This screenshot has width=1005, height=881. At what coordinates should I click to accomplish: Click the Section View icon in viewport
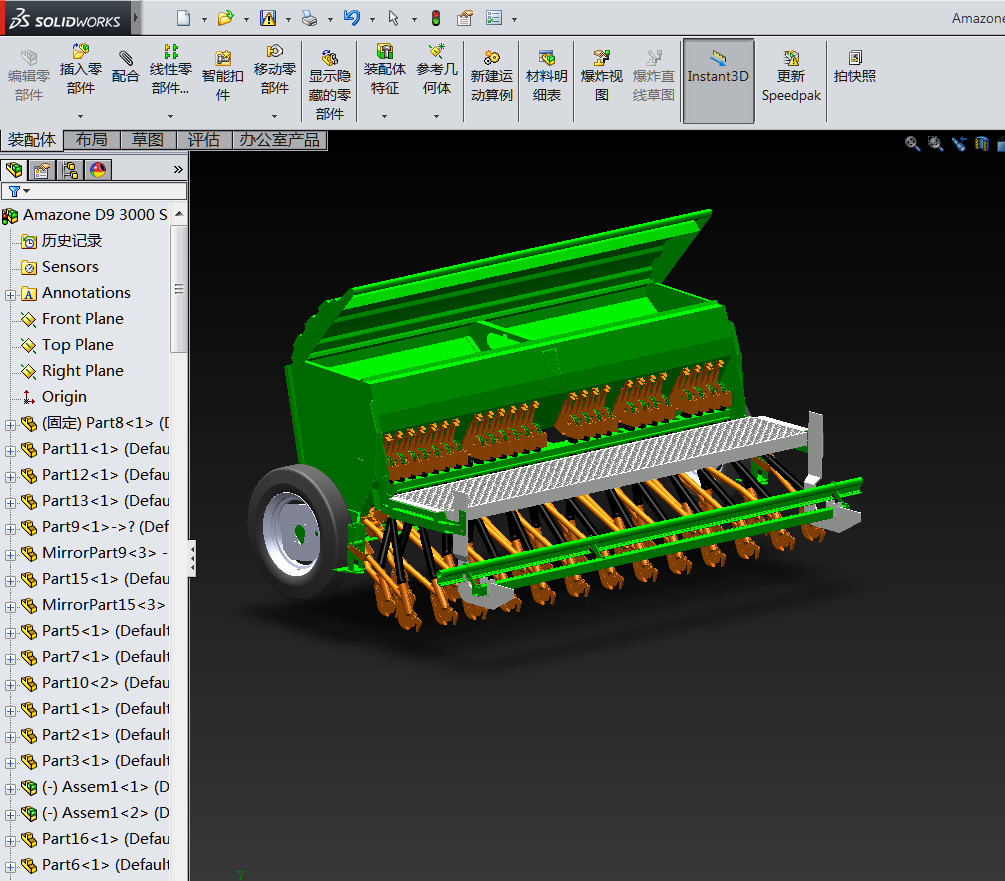[x=981, y=144]
